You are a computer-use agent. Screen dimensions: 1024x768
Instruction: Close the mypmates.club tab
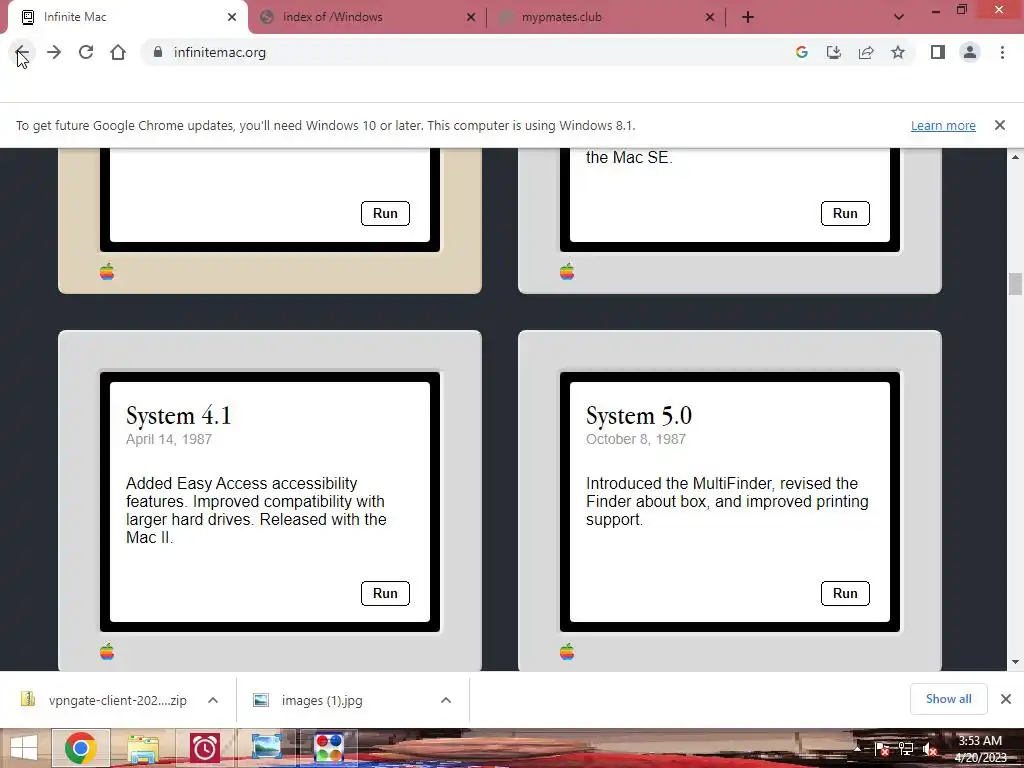[710, 17]
